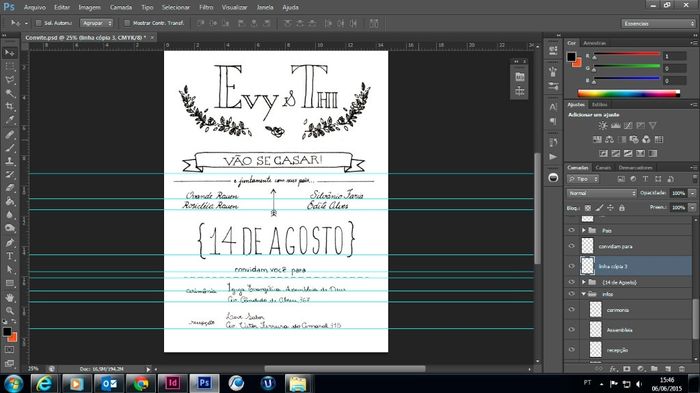Select the Brush tool
Image resolution: width=700 pixels, height=393 pixels.
click(9, 147)
